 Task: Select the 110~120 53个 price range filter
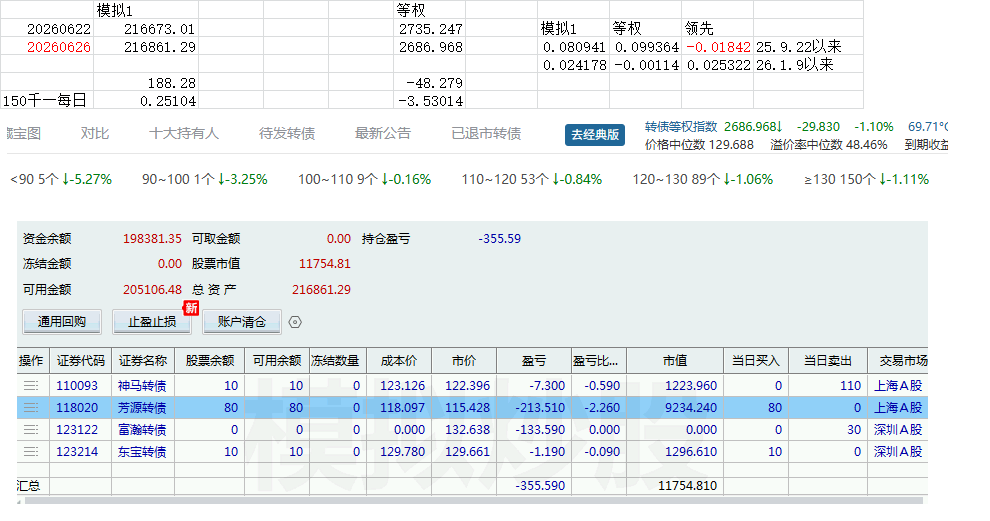pyautogui.click(x=532, y=179)
